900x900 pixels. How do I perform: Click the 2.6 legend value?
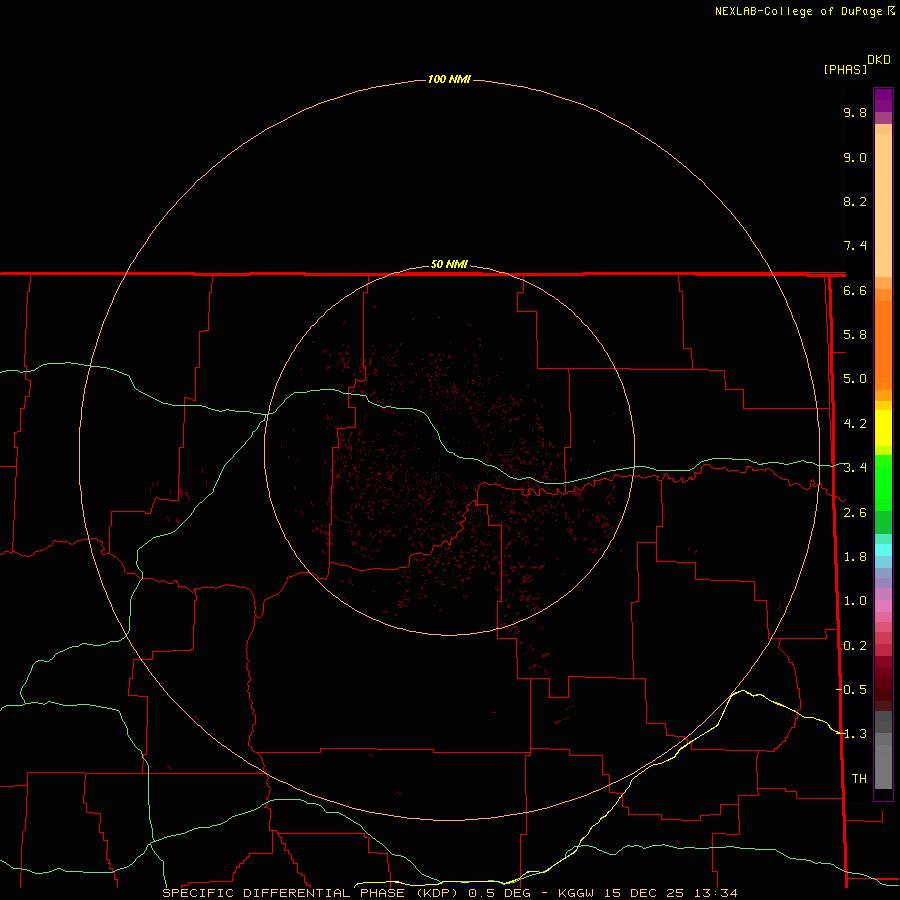click(855, 513)
